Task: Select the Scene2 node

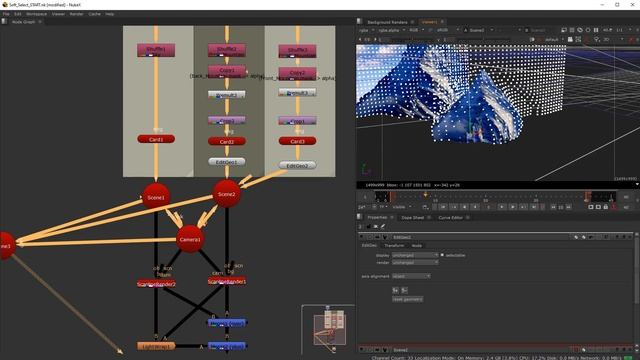Action: coord(227,194)
